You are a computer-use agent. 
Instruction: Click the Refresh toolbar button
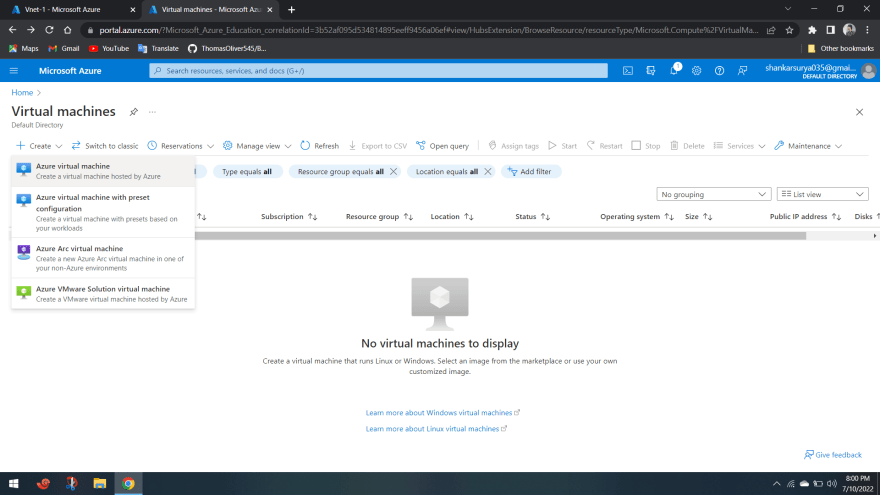point(319,146)
